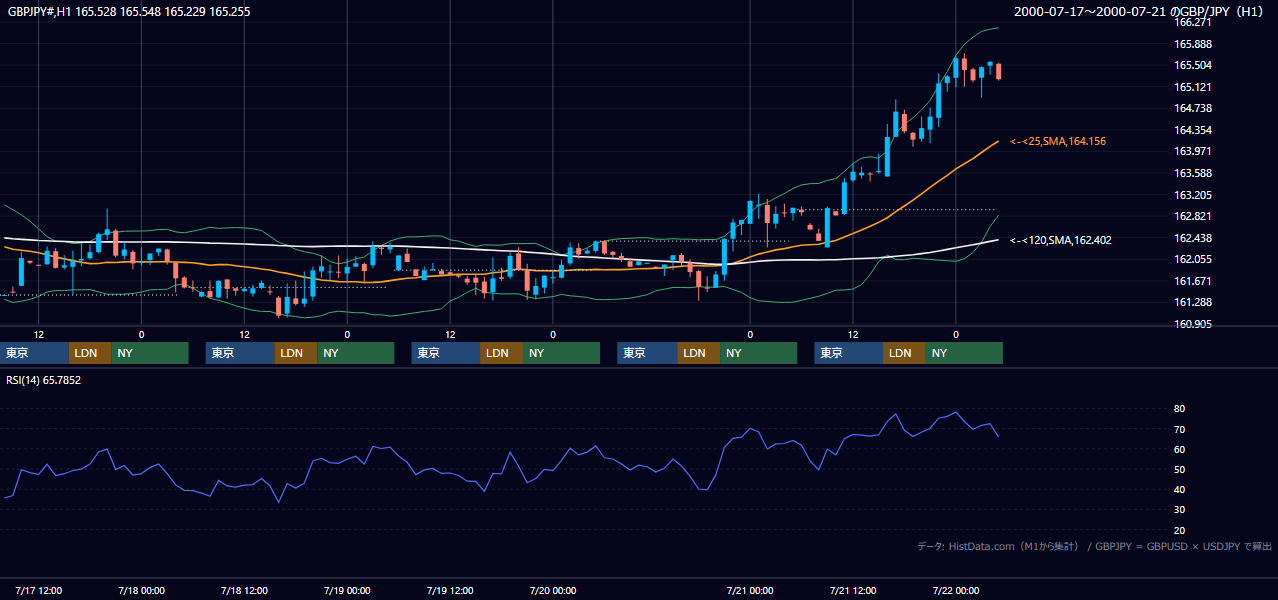
Task: Click the 164.738 price axis label
Action: coord(1193,108)
